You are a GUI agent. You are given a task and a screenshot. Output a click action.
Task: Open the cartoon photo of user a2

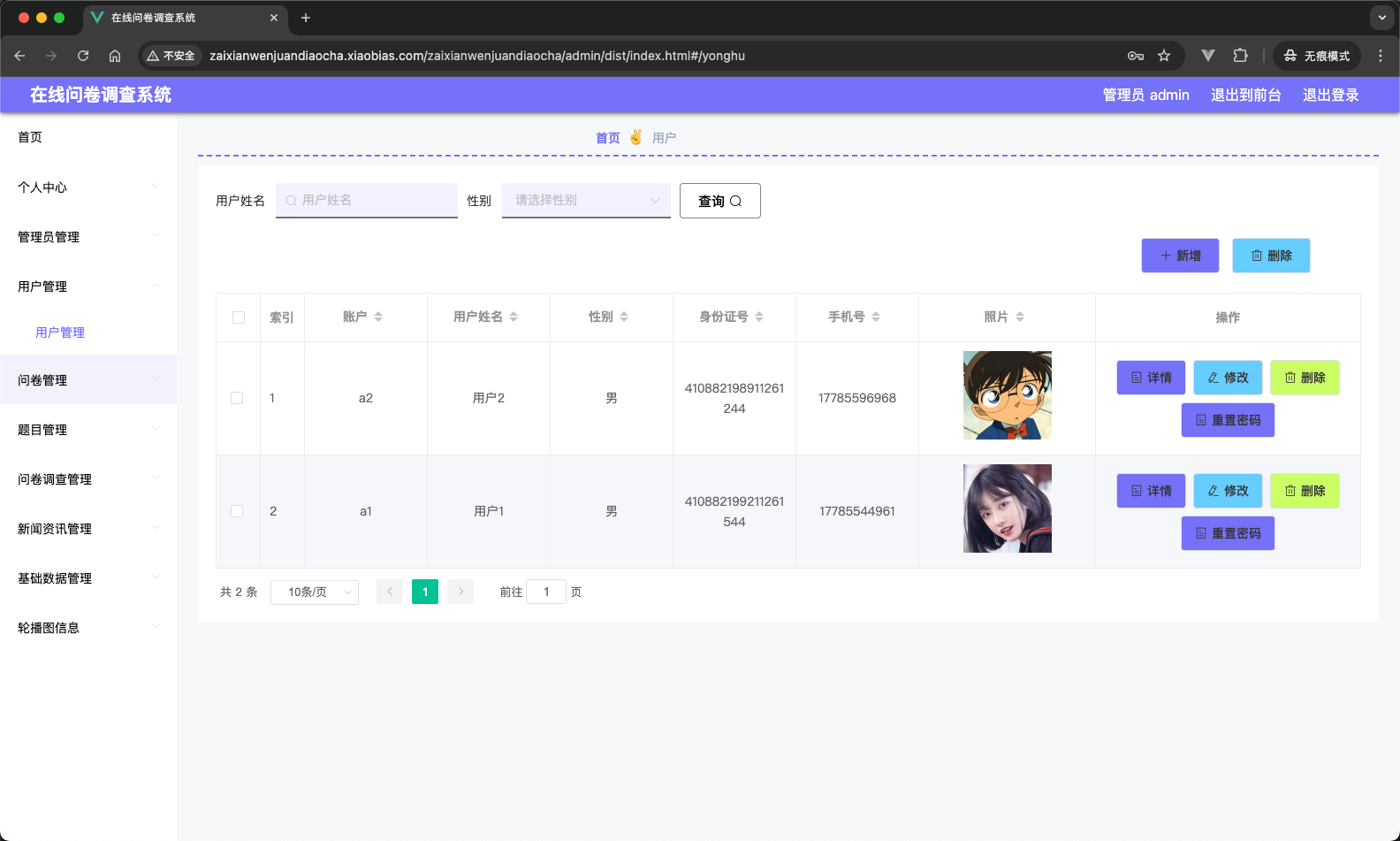pyautogui.click(x=1008, y=395)
